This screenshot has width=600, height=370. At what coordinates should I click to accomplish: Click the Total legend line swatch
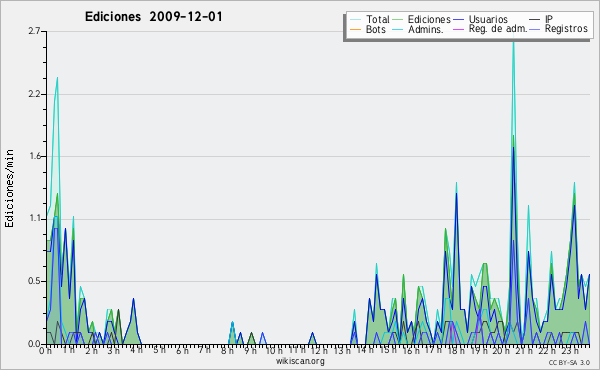pyautogui.click(x=355, y=20)
